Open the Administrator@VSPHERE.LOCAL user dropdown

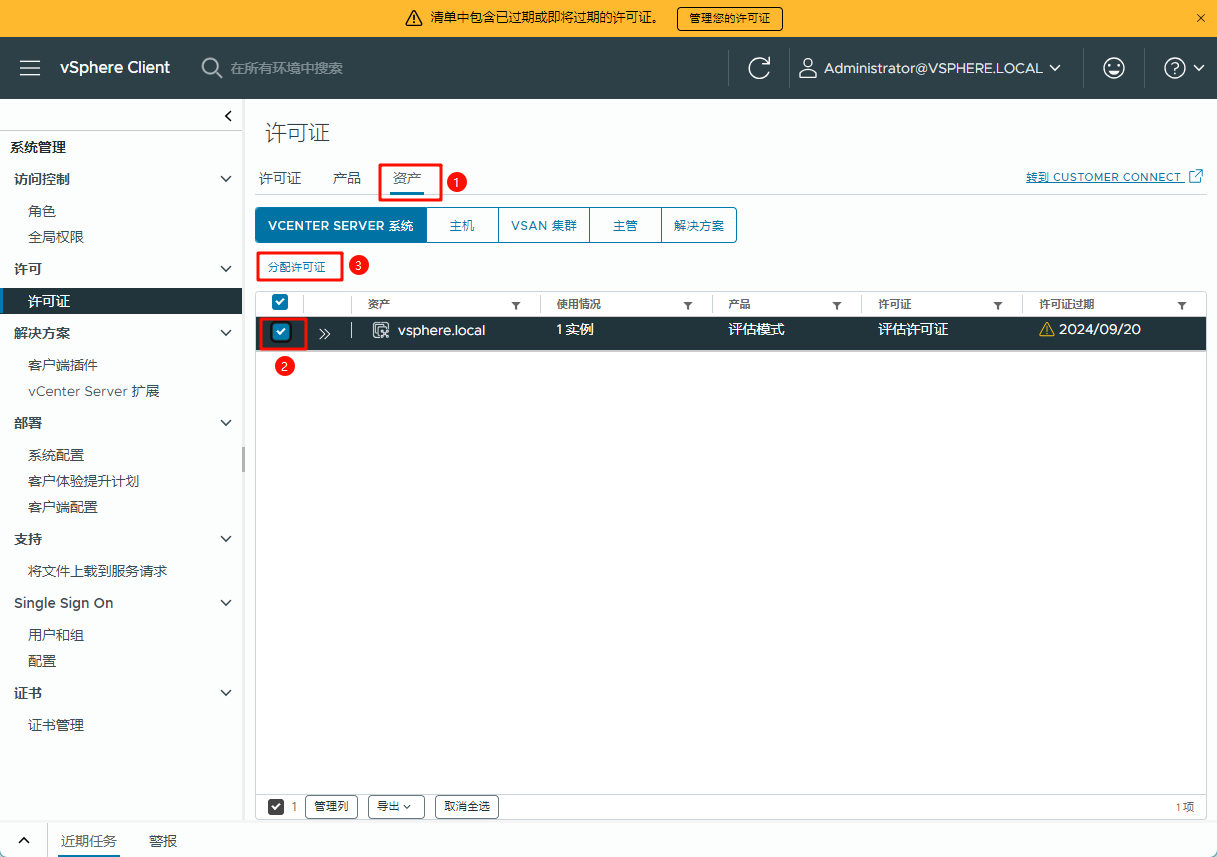pyautogui.click(x=930, y=68)
